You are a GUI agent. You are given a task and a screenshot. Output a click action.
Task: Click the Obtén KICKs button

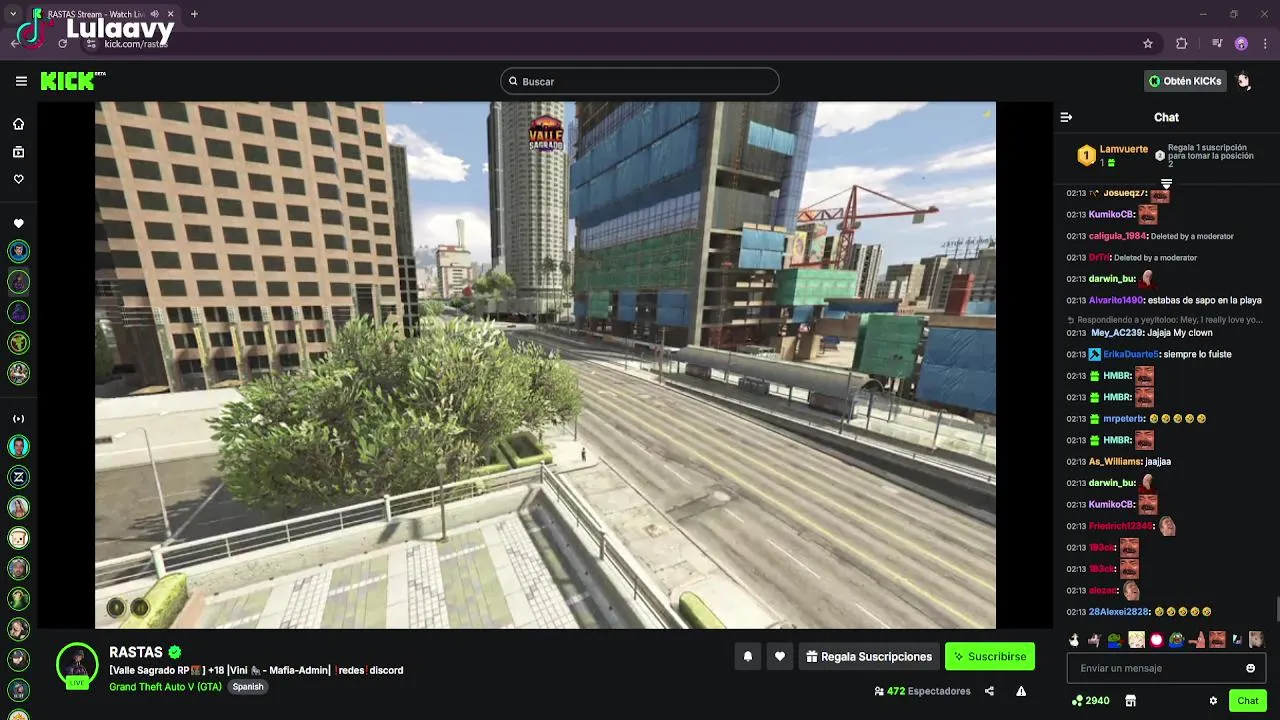click(1185, 81)
